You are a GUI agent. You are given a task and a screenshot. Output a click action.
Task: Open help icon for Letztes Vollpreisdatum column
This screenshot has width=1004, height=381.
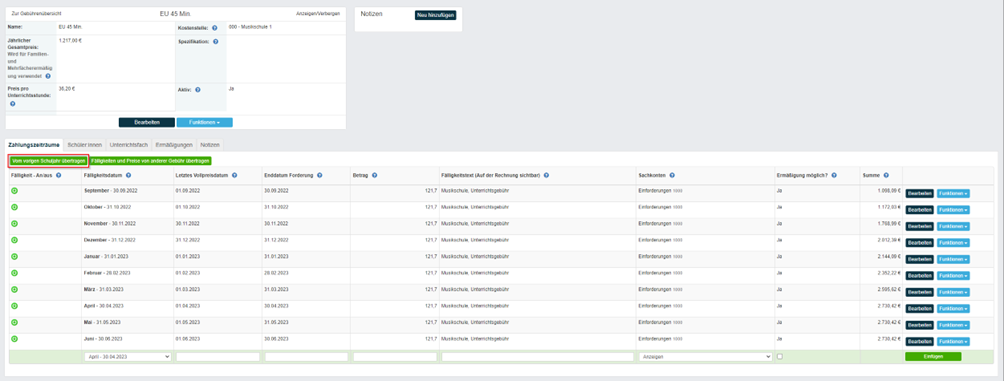coord(234,175)
